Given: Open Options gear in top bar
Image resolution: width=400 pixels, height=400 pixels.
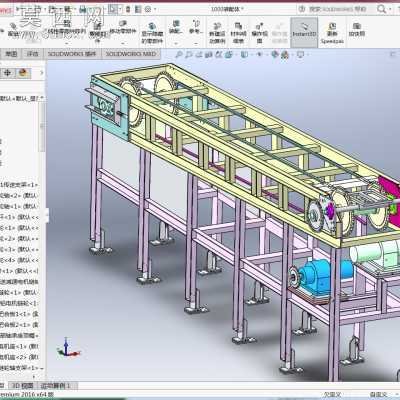Looking at the screenshot, I should pos(148,9).
